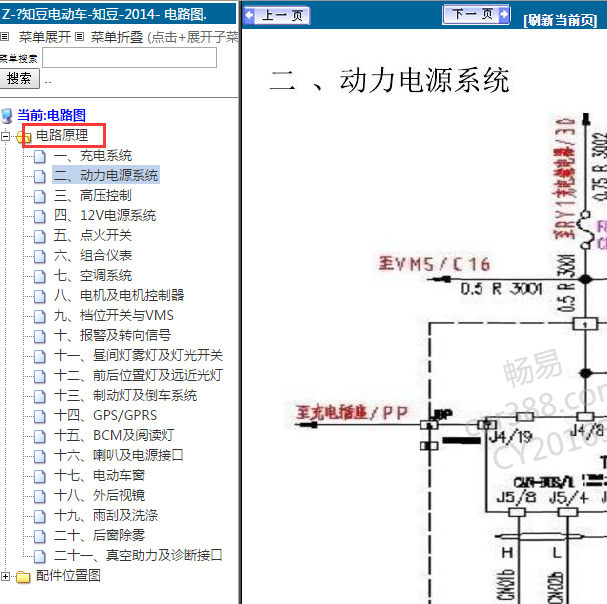
Task: Go to the previous page (上一页)
Action: tap(277, 15)
